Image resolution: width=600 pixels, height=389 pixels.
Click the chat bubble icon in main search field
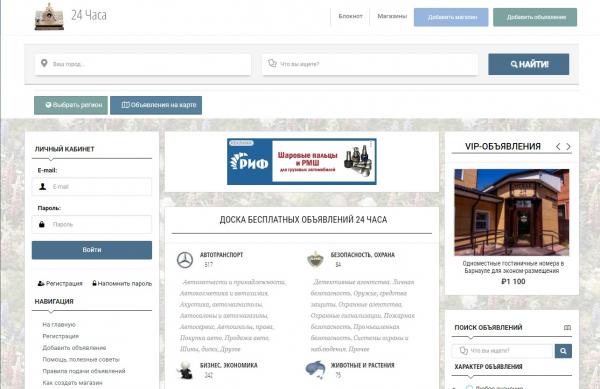(272, 63)
